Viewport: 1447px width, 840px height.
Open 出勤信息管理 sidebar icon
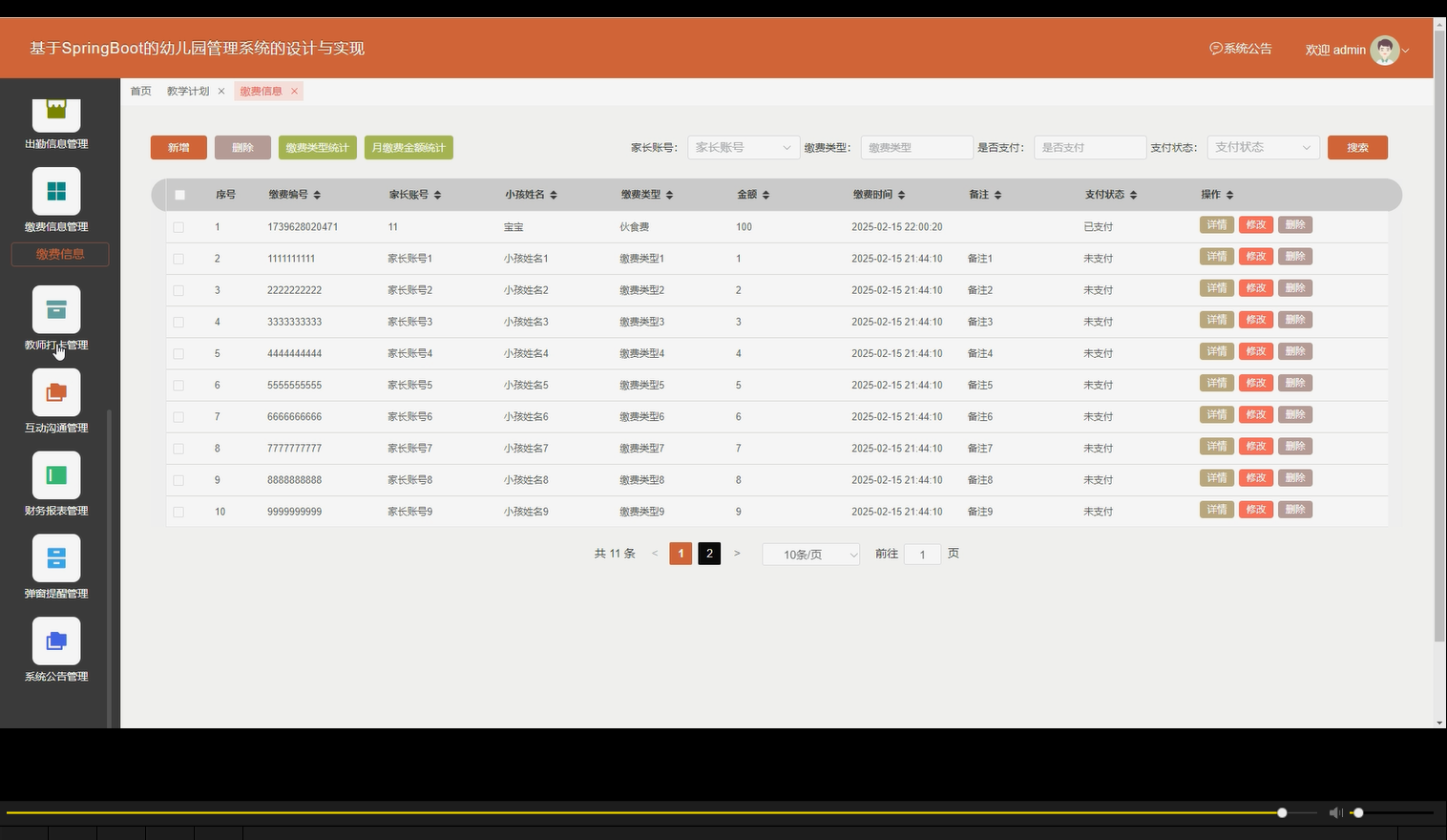coord(56,115)
